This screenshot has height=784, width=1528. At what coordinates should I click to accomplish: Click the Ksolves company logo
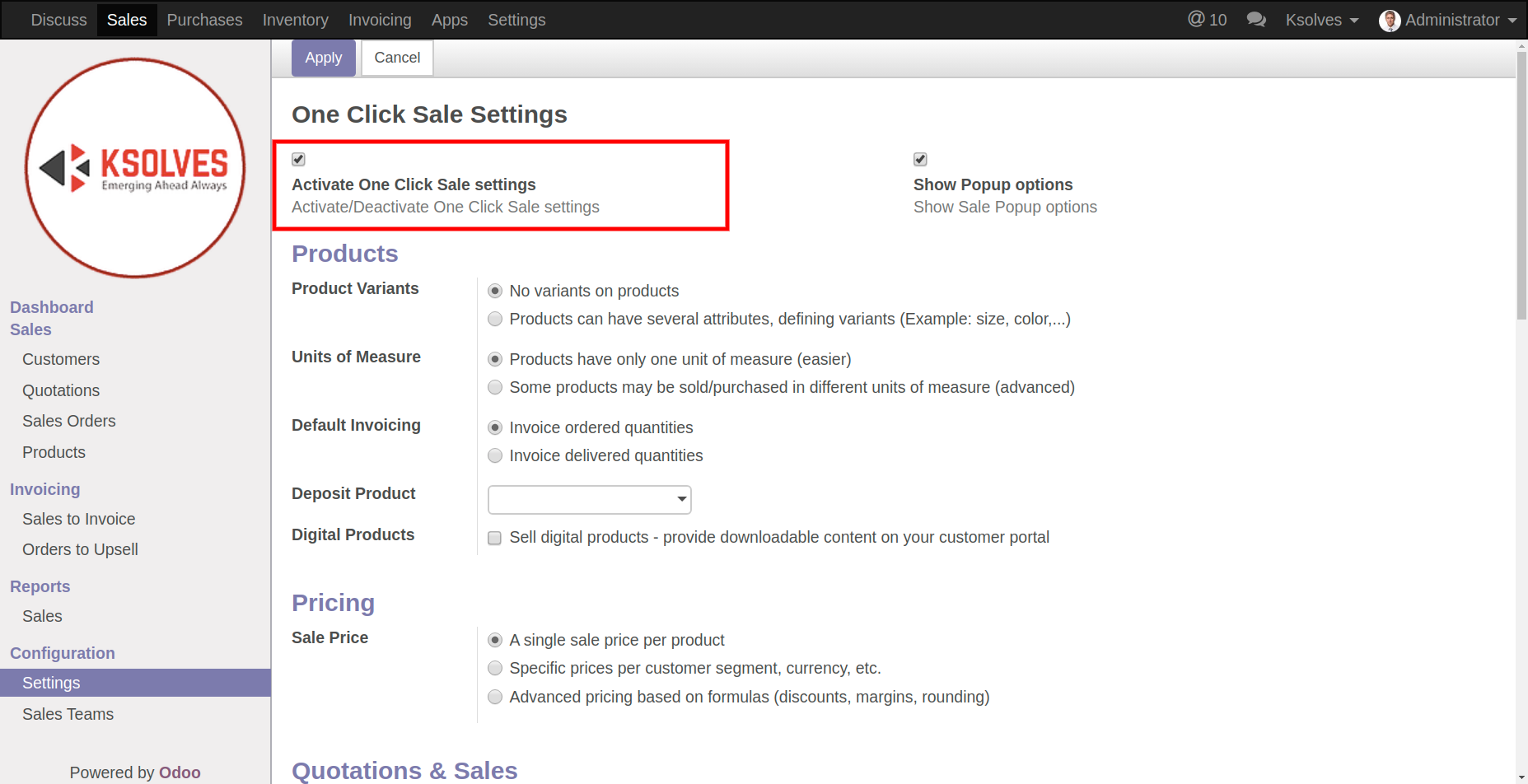tap(135, 168)
